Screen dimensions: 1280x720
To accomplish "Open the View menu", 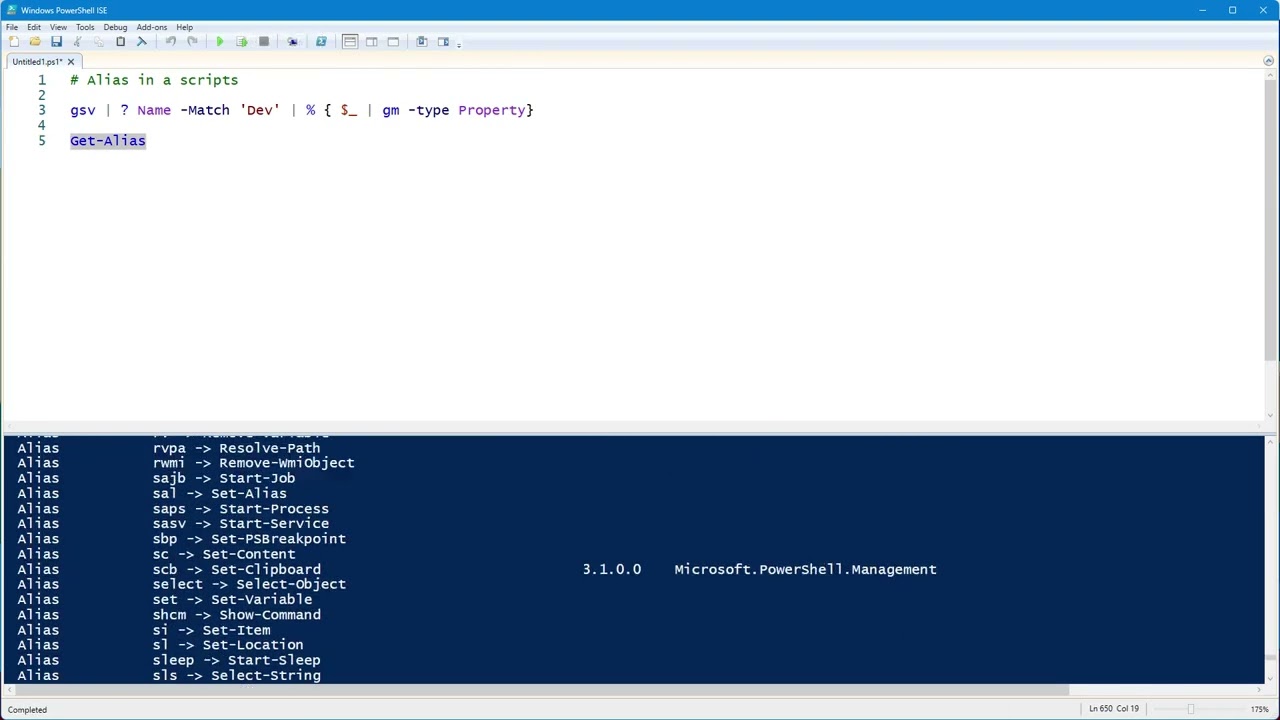I will point(58,27).
